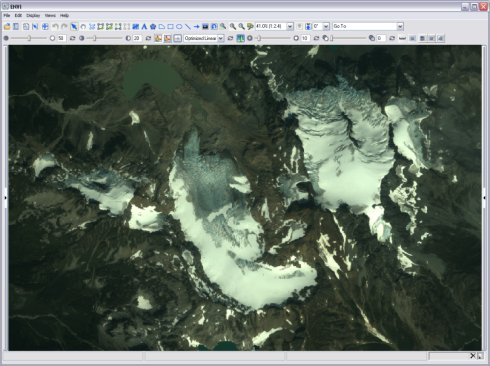Click the reset transparency refresh button
Screen dimensions: 490x366
point(392,38)
